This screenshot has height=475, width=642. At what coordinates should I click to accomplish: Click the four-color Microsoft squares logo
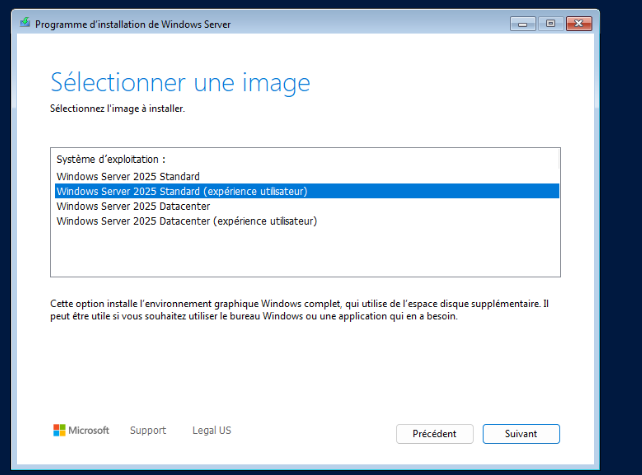point(59,430)
